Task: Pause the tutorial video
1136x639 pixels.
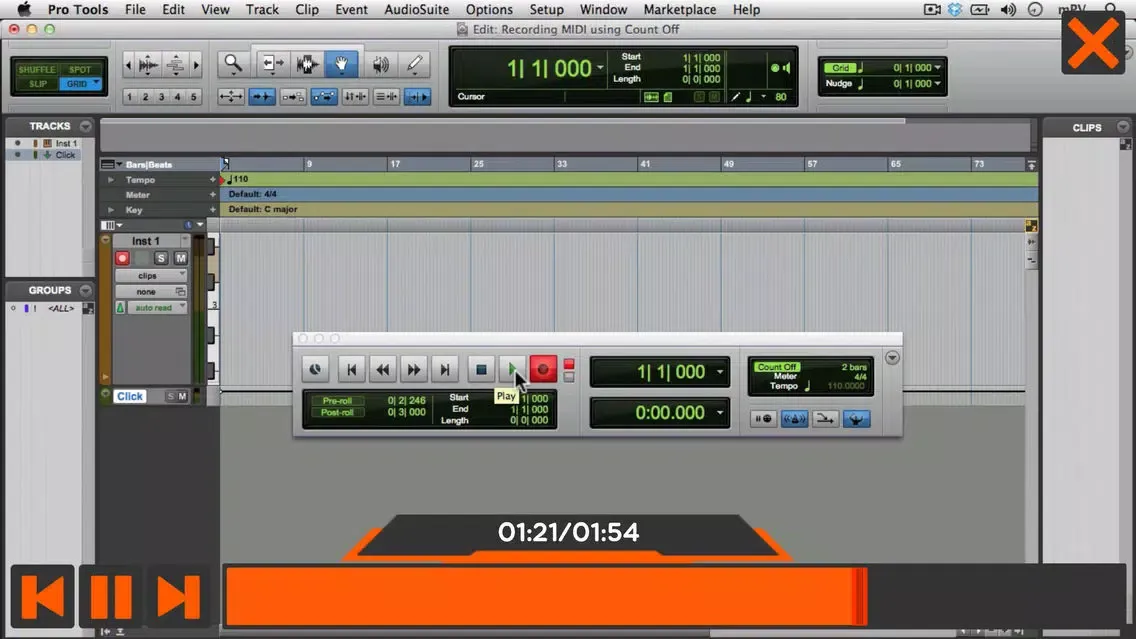Action: (111, 596)
